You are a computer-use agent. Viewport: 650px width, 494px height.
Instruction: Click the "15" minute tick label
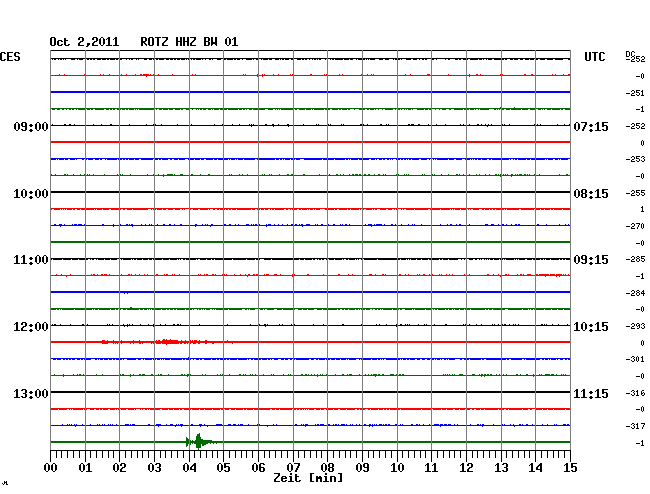click(x=570, y=468)
